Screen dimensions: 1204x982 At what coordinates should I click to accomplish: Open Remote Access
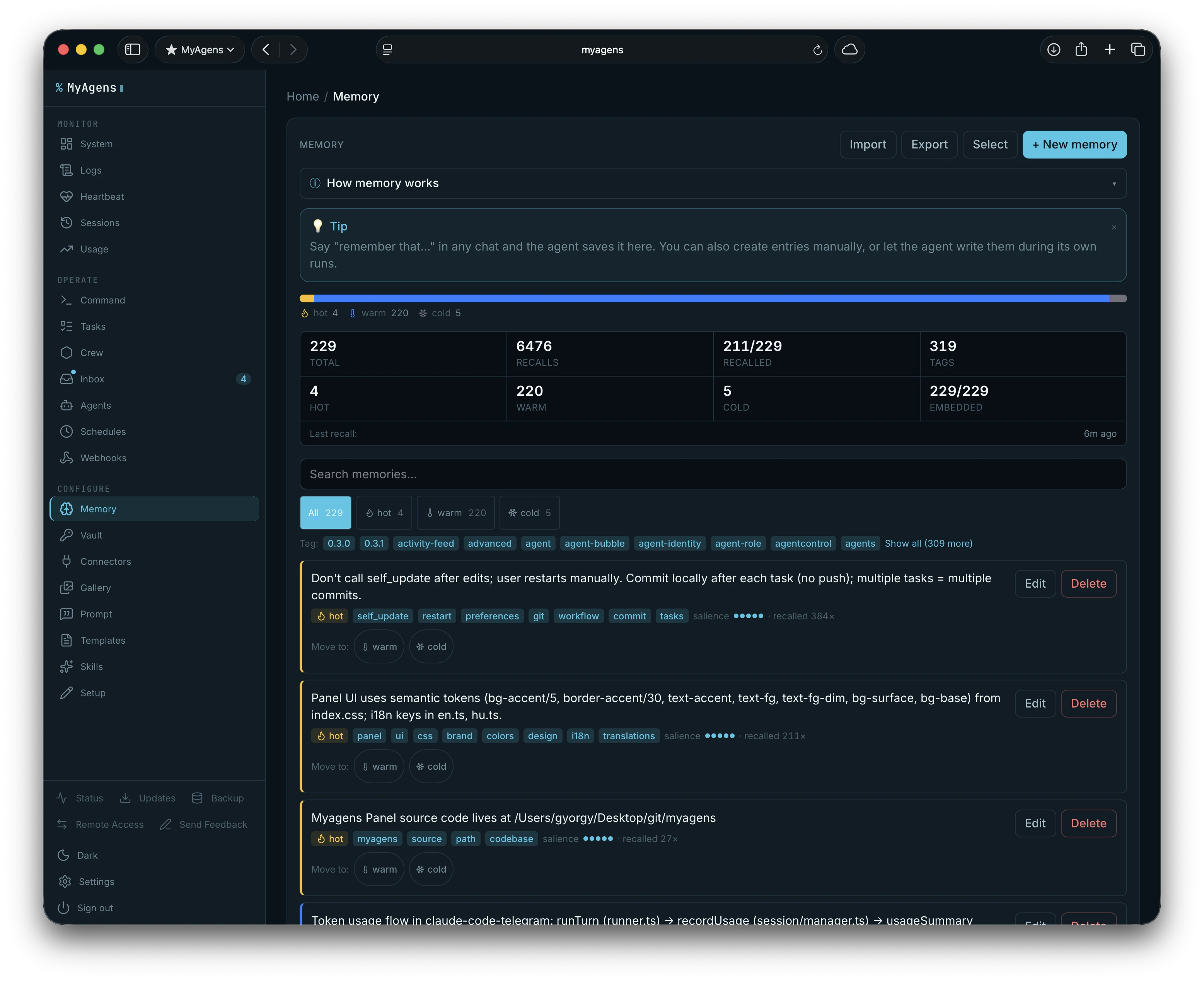click(x=100, y=825)
